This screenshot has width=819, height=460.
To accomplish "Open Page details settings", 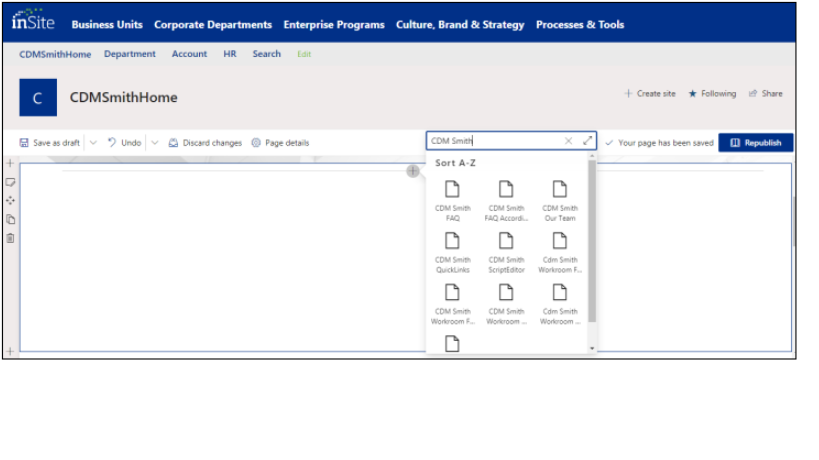I will [x=280, y=143].
